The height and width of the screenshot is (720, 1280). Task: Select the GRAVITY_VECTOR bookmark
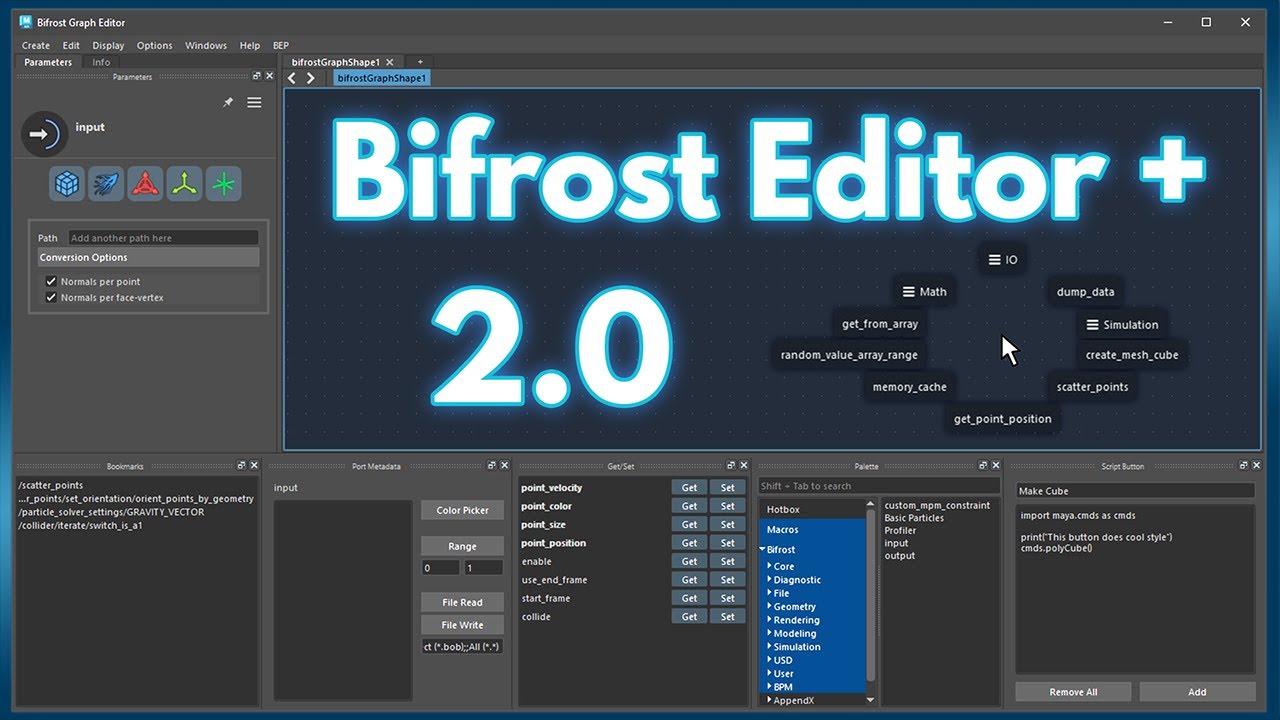[x=111, y=512]
